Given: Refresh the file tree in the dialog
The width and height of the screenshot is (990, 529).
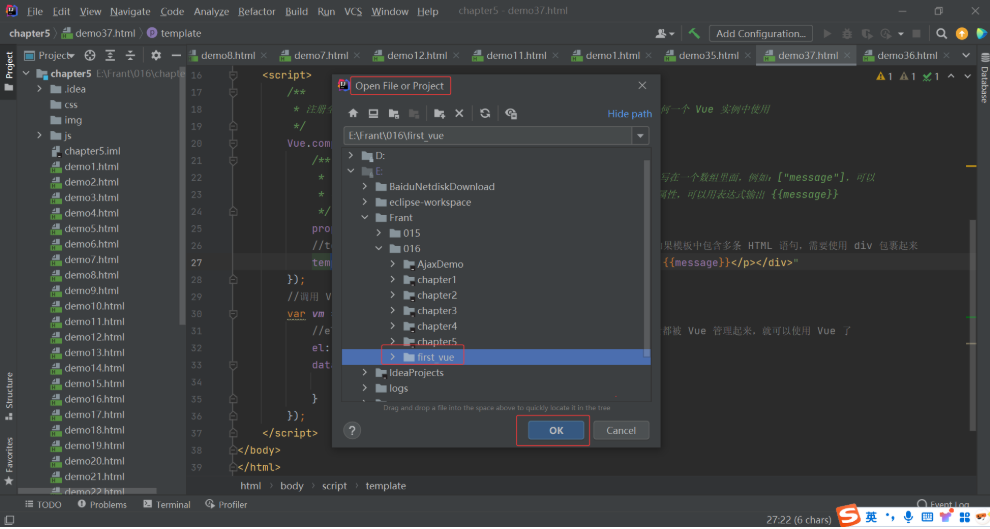Looking at the screenshot, I should click(485, 114).
